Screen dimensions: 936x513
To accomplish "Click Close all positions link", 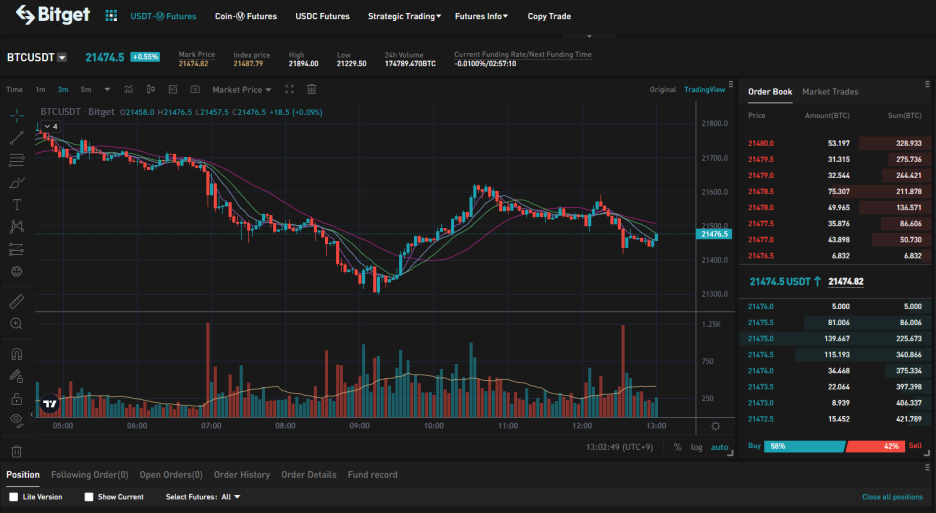I will [892, 497].
